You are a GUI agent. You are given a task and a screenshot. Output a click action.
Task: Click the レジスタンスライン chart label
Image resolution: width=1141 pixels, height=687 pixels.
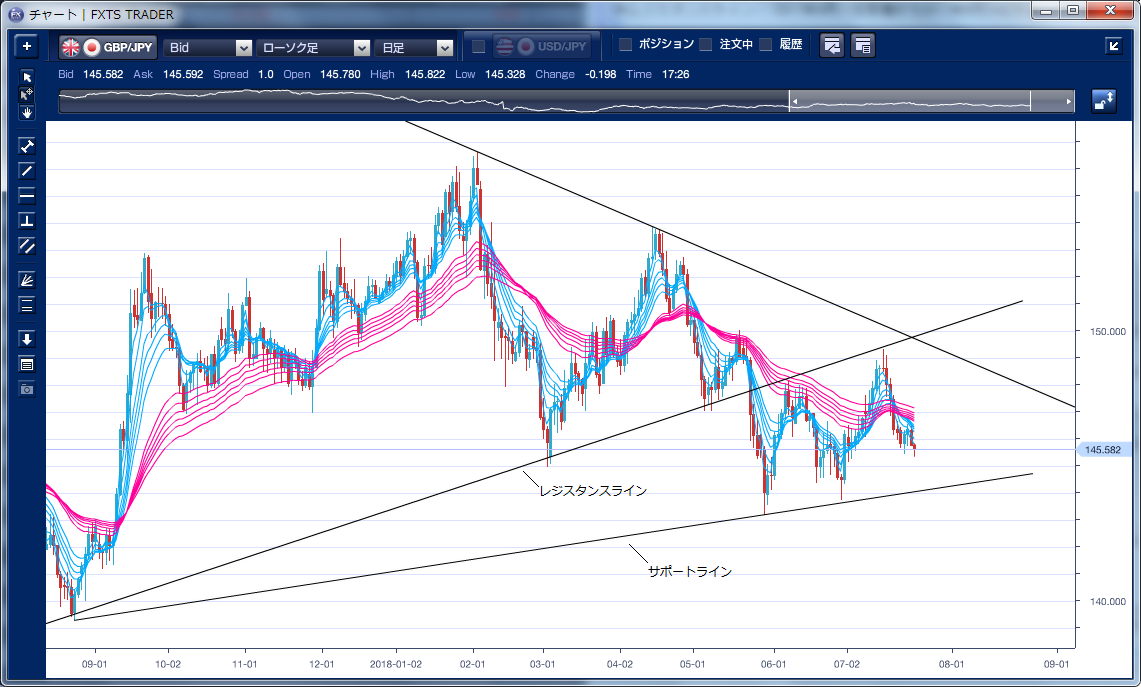coord(593,491)
